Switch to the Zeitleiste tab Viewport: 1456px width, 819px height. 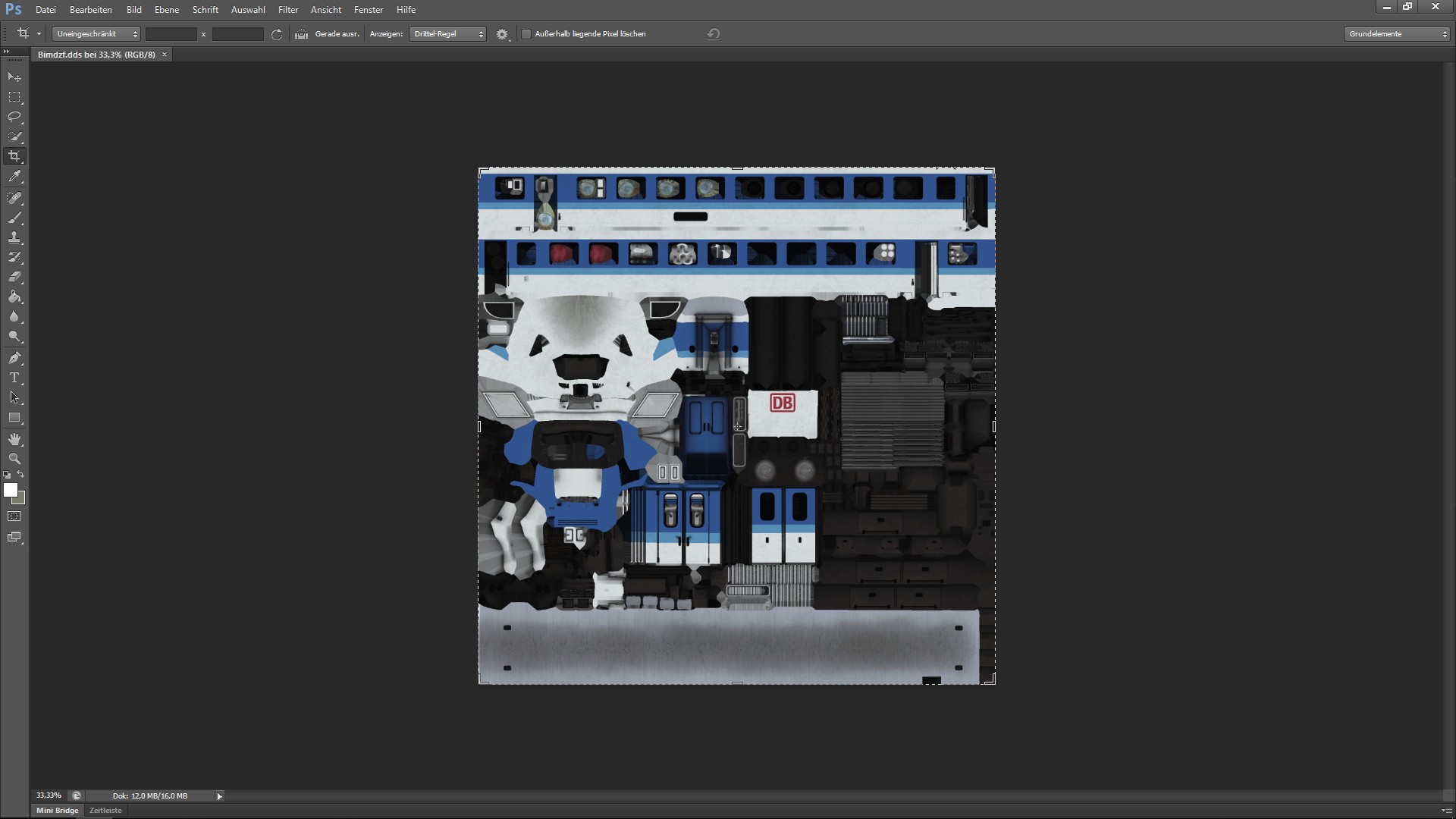(x=105, y=811)
